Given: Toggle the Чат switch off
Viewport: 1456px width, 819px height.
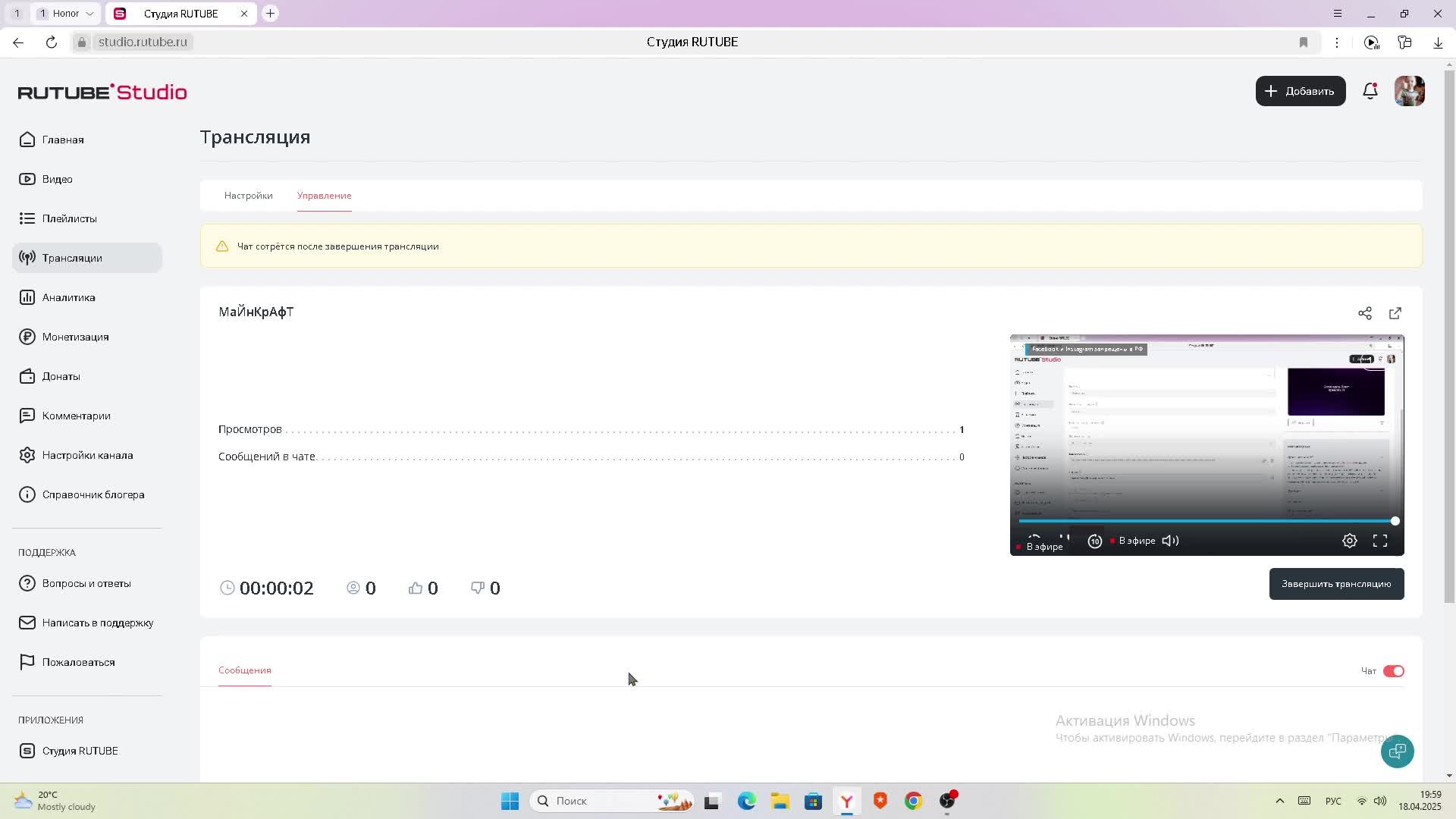Looking at the screenshot, I should pyautogui.click(x=1394, y=671).
